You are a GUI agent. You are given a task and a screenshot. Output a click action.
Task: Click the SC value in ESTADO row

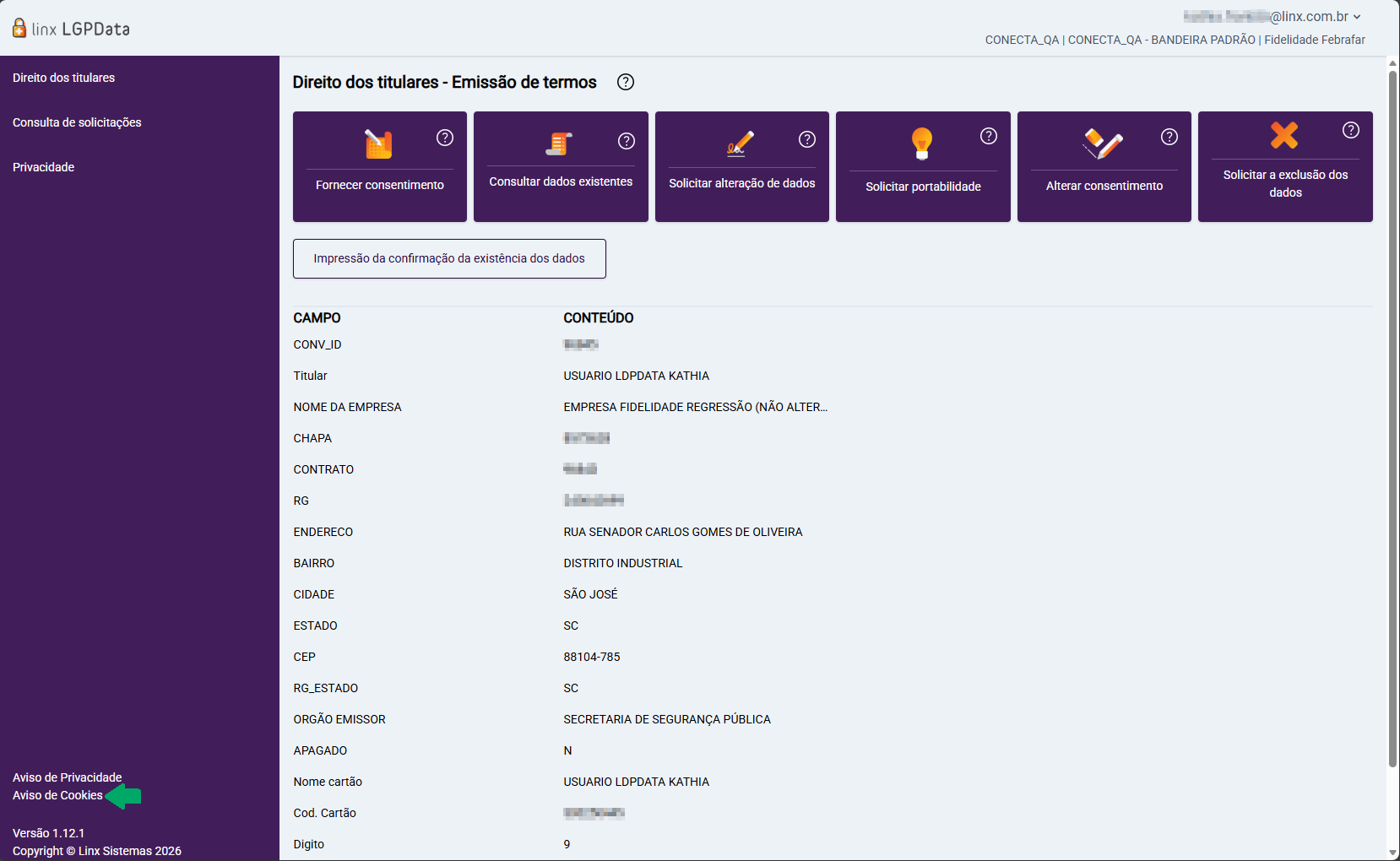coord(571,625)
